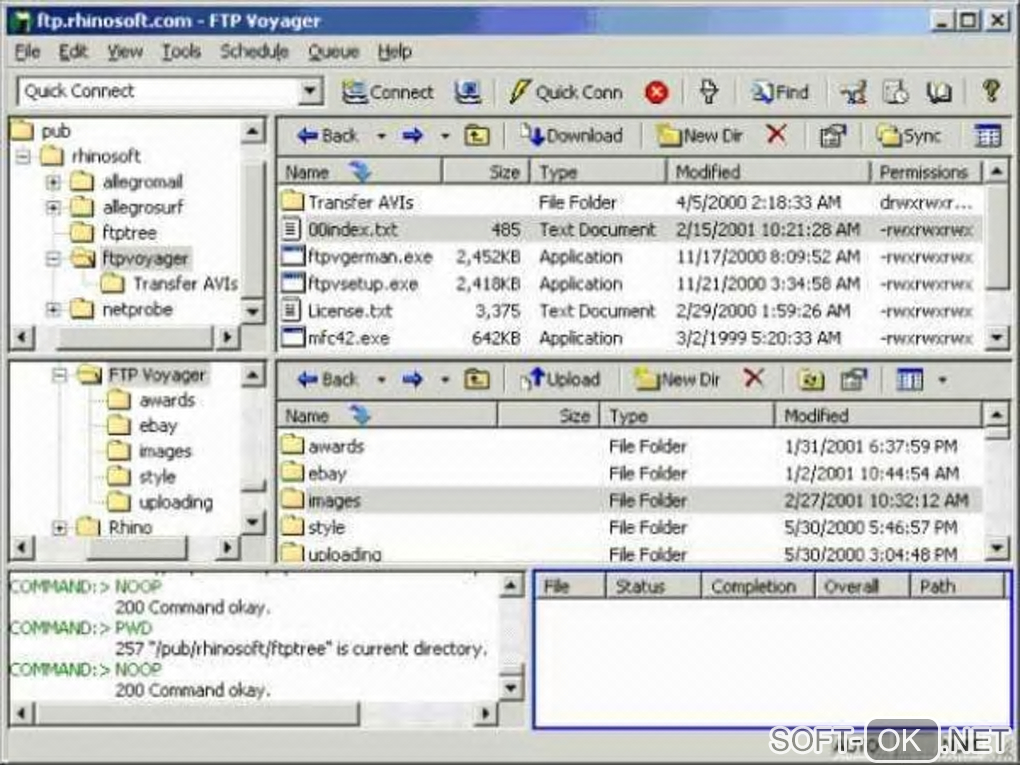Click the site profile manager computer icon

pos(468,92)
